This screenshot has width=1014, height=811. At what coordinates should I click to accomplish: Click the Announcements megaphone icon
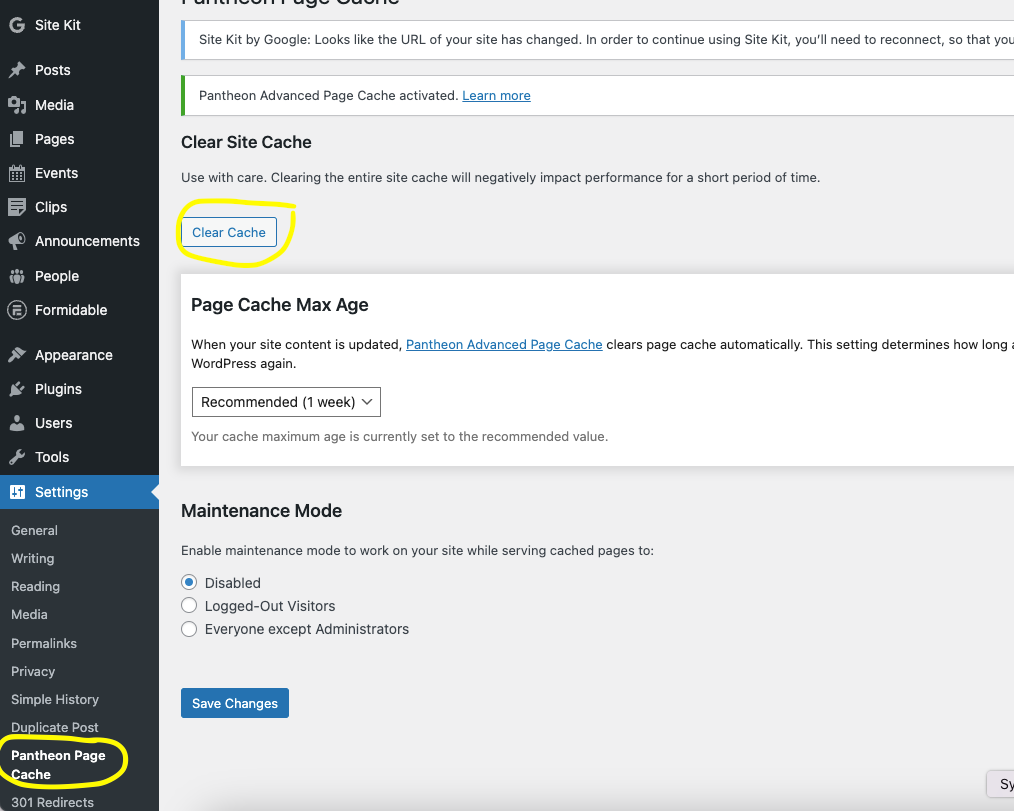[17, 241]
